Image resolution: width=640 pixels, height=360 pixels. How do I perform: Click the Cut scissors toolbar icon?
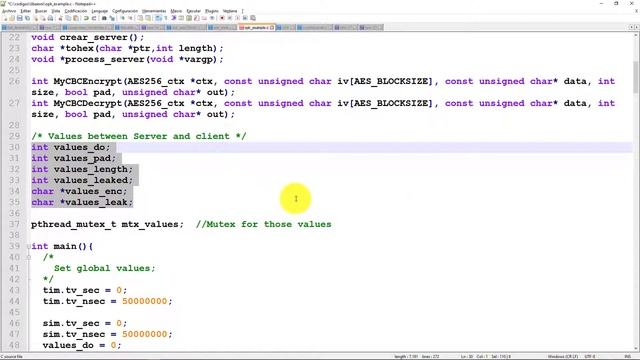pyautogui.click(x=60, y=18)
